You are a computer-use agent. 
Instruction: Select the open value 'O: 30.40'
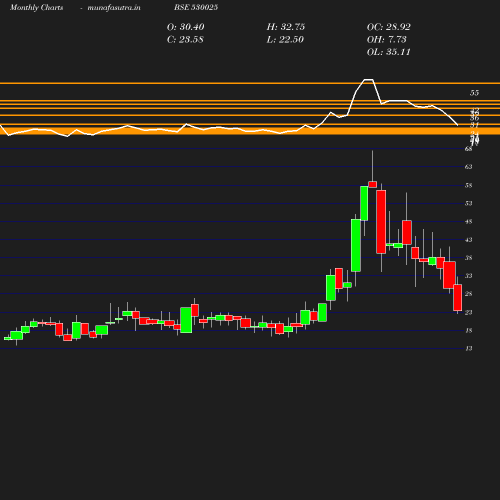click(185, 27)
